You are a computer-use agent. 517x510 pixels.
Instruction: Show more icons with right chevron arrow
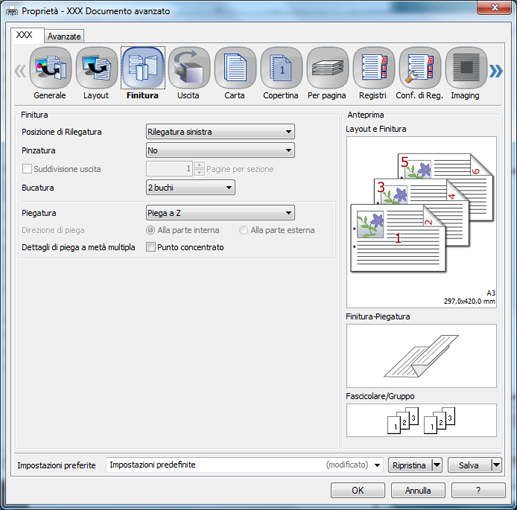[x=496, y=71]
